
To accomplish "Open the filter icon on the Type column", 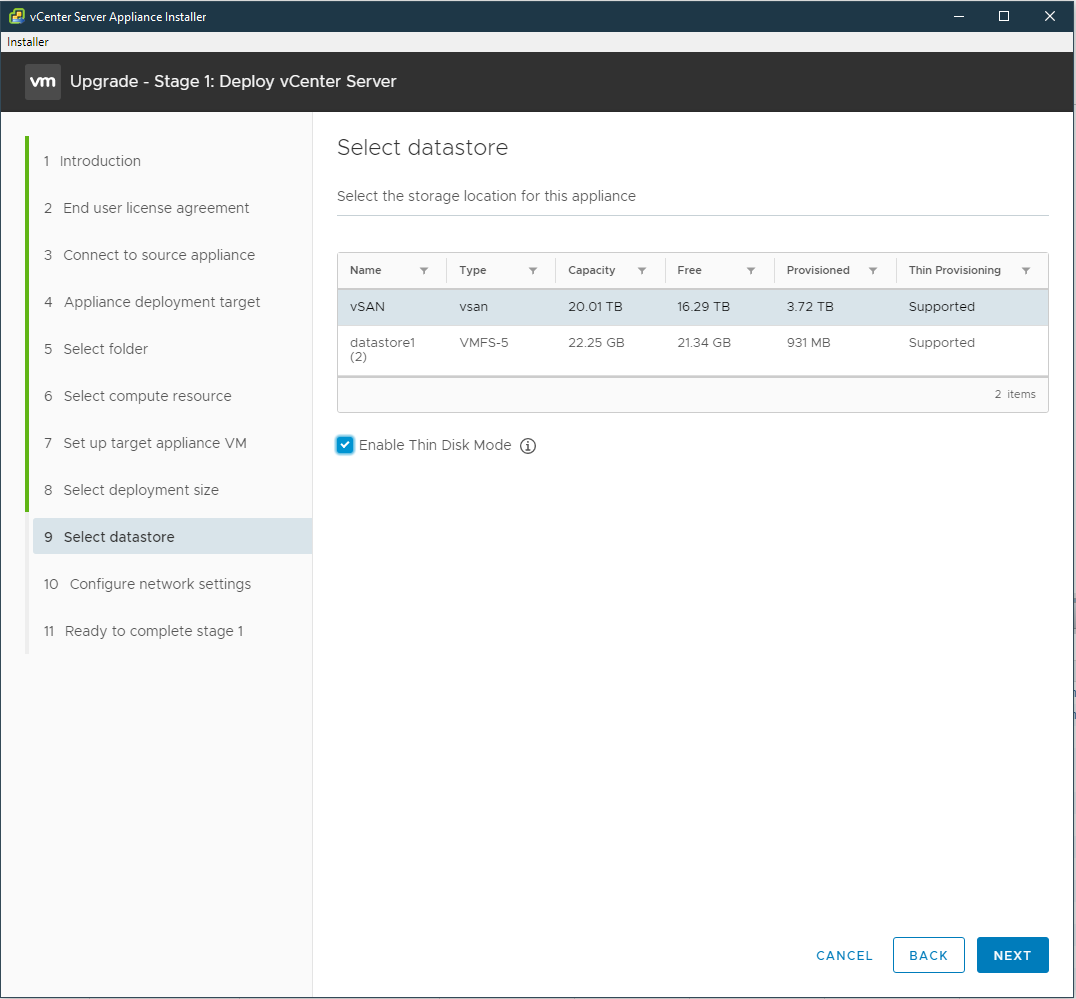I will click(x=533, y=270).
